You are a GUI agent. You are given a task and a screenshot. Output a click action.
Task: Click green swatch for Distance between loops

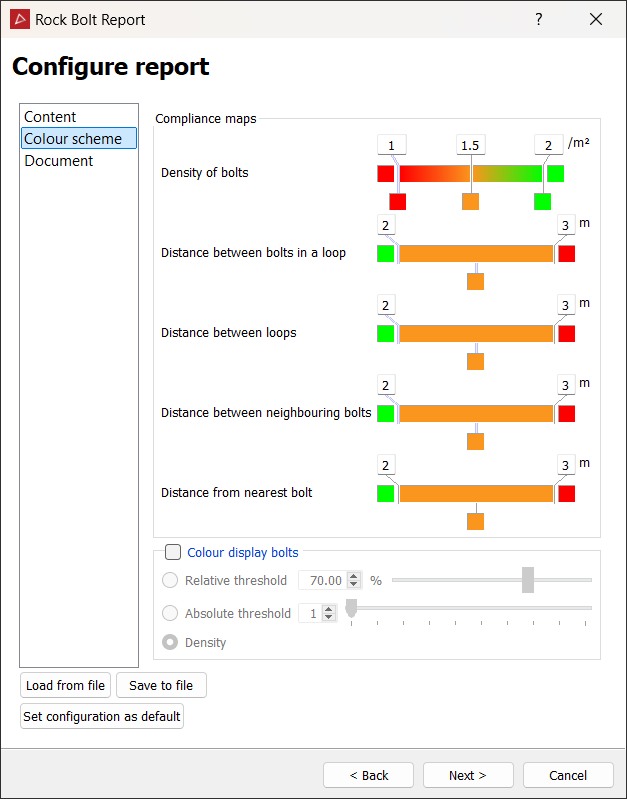click(385, 333)
